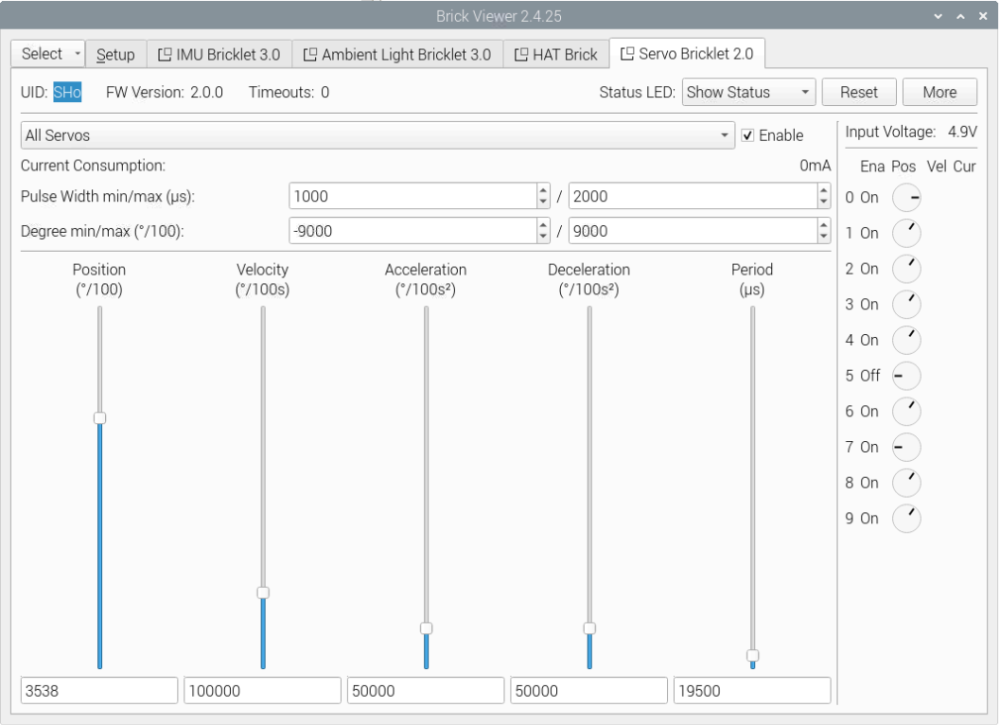Switch to the Setup tab

(x=115, y=55)
